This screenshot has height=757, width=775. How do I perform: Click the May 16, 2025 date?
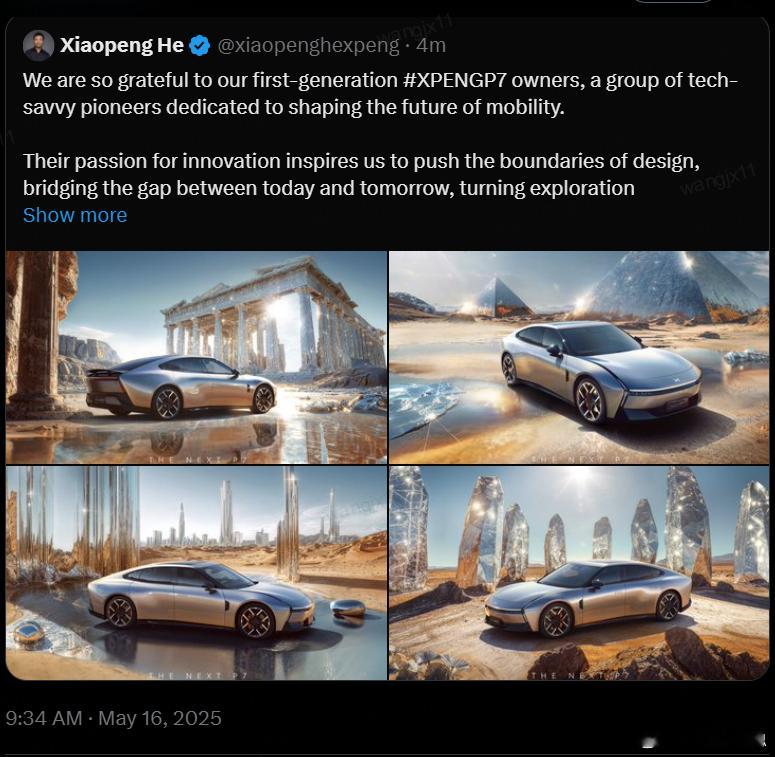click(160, 718)
